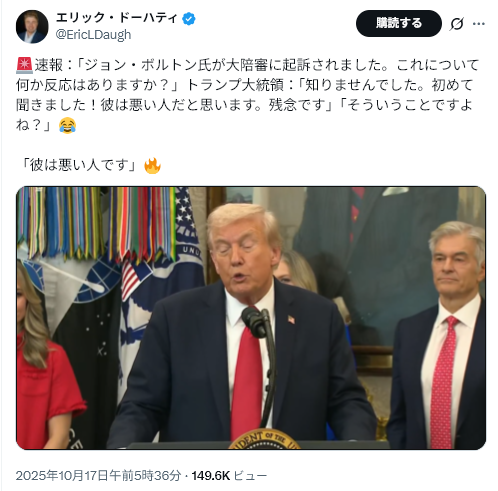This screenshot has height=491, width=498.
Task: Click the post text starting with 速報
Action: (247, 95)
